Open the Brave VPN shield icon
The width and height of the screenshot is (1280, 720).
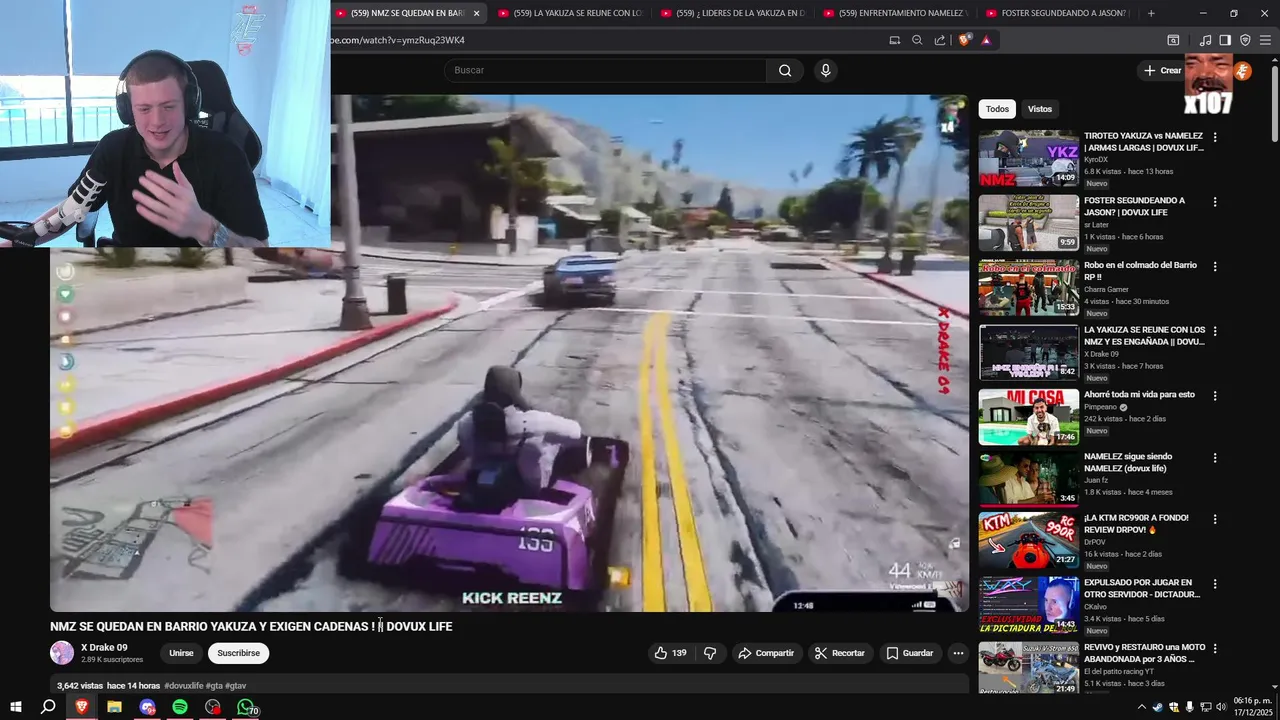click(x=1245, y=40)
